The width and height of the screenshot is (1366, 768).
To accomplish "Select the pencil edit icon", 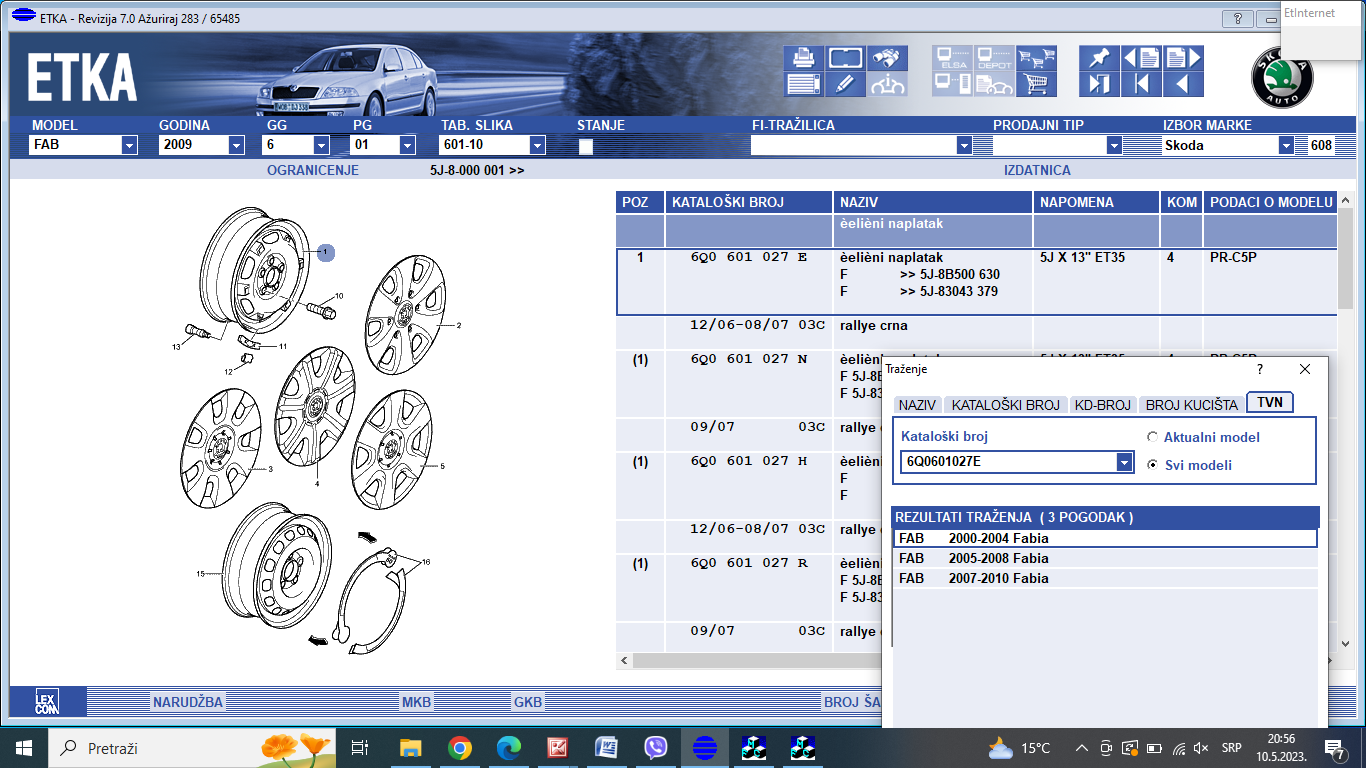I will (845, 84).
